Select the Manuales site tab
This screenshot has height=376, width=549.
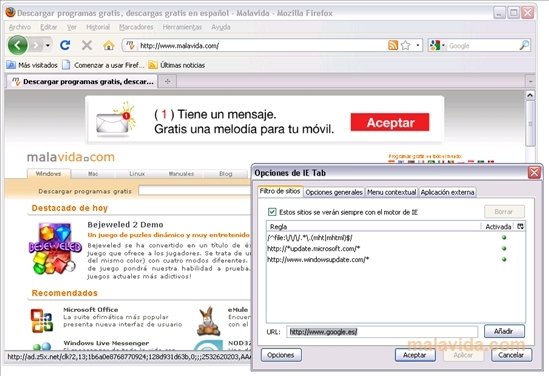click(181, 174)
